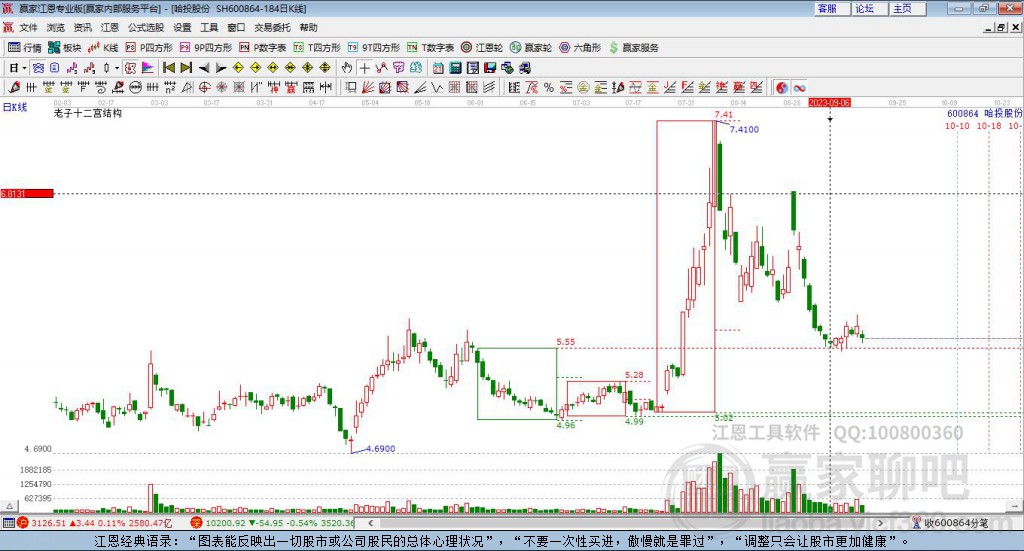
Task: Expand the candlestick style dropdown arrow
Action: (116, 68)
